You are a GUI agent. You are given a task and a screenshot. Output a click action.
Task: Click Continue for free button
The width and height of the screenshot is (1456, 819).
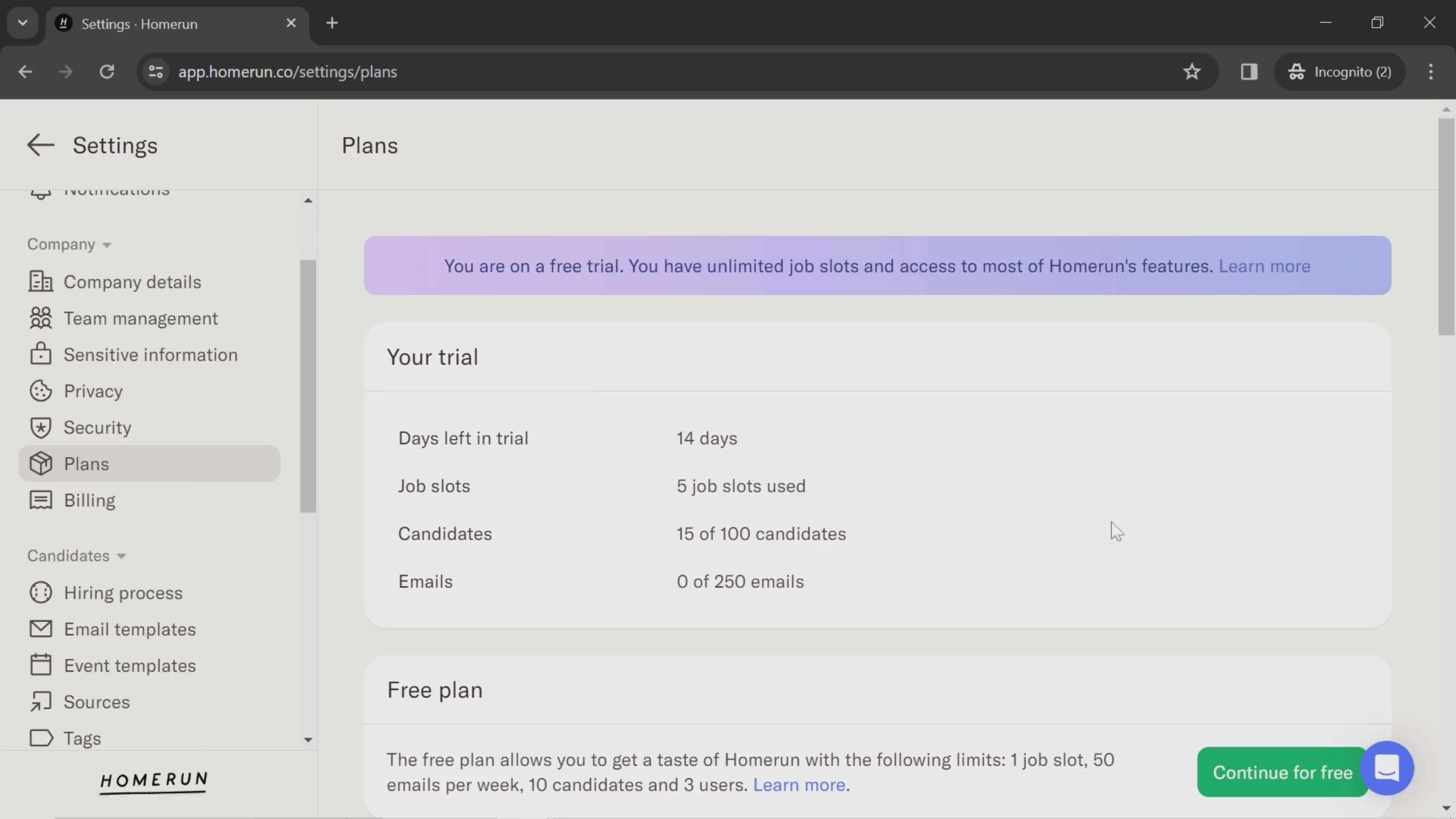(x=1283, y=771)
